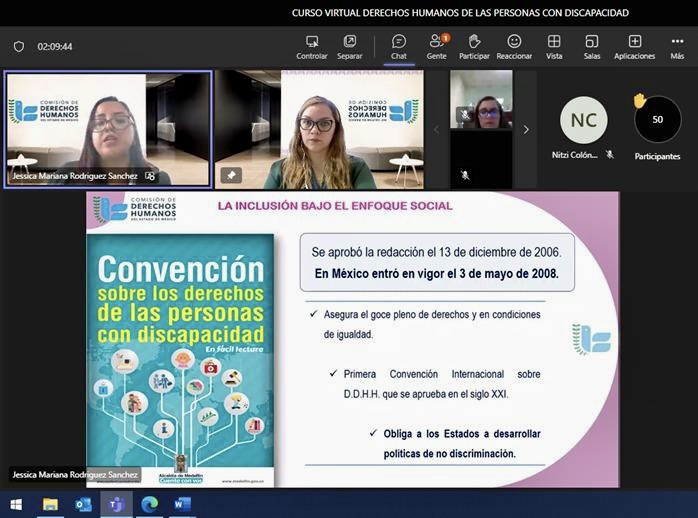698x518 pixels.
Task: Open the Vista layout dropdown
Action: (554, 46)
